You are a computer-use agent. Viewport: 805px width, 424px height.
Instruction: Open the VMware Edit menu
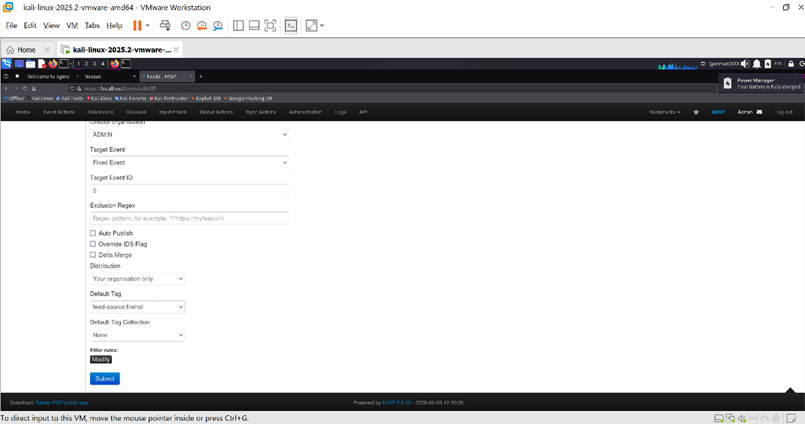[x=30, y=26]
